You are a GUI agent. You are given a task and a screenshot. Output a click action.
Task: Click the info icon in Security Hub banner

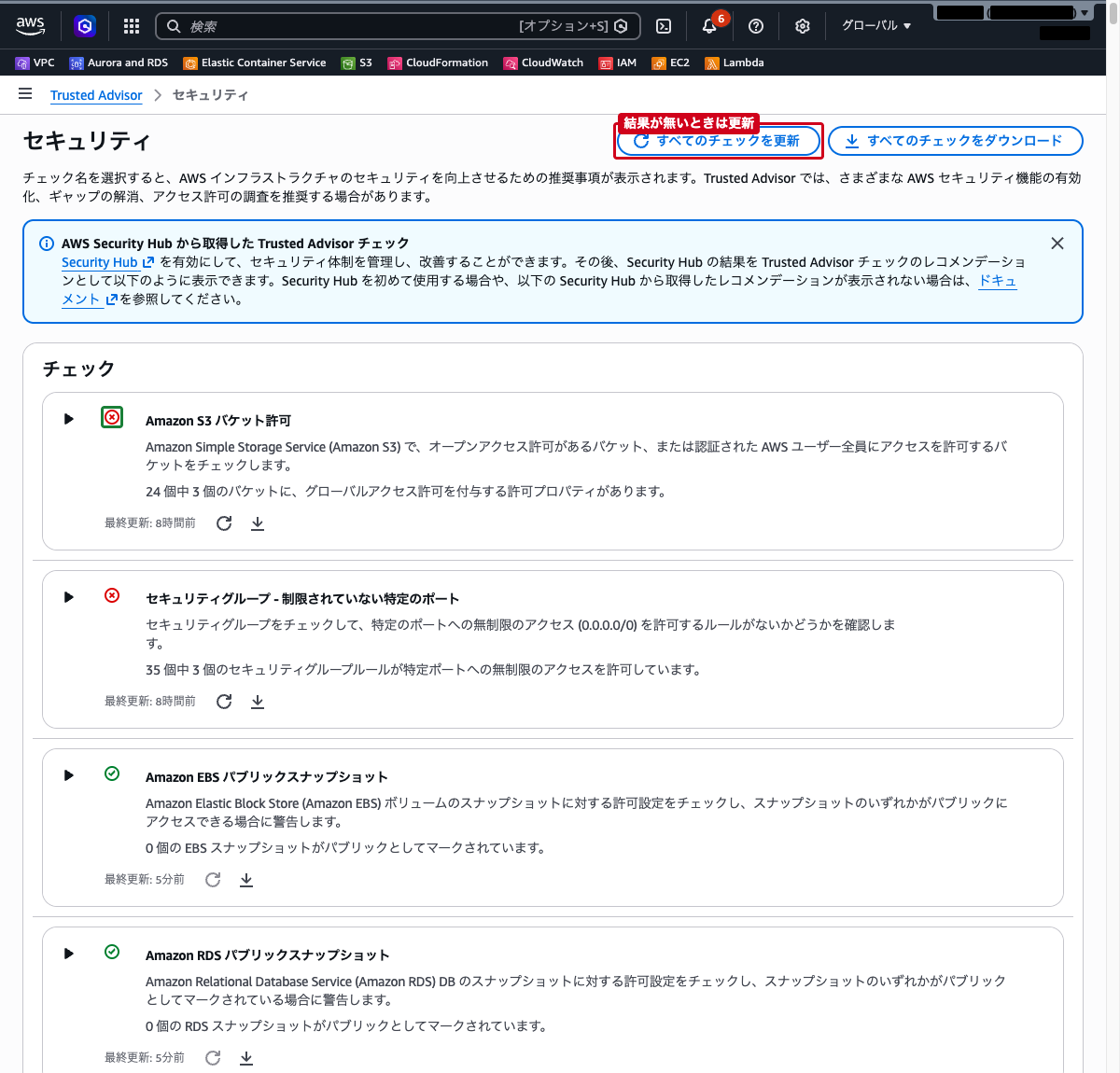tap(47, 244)
